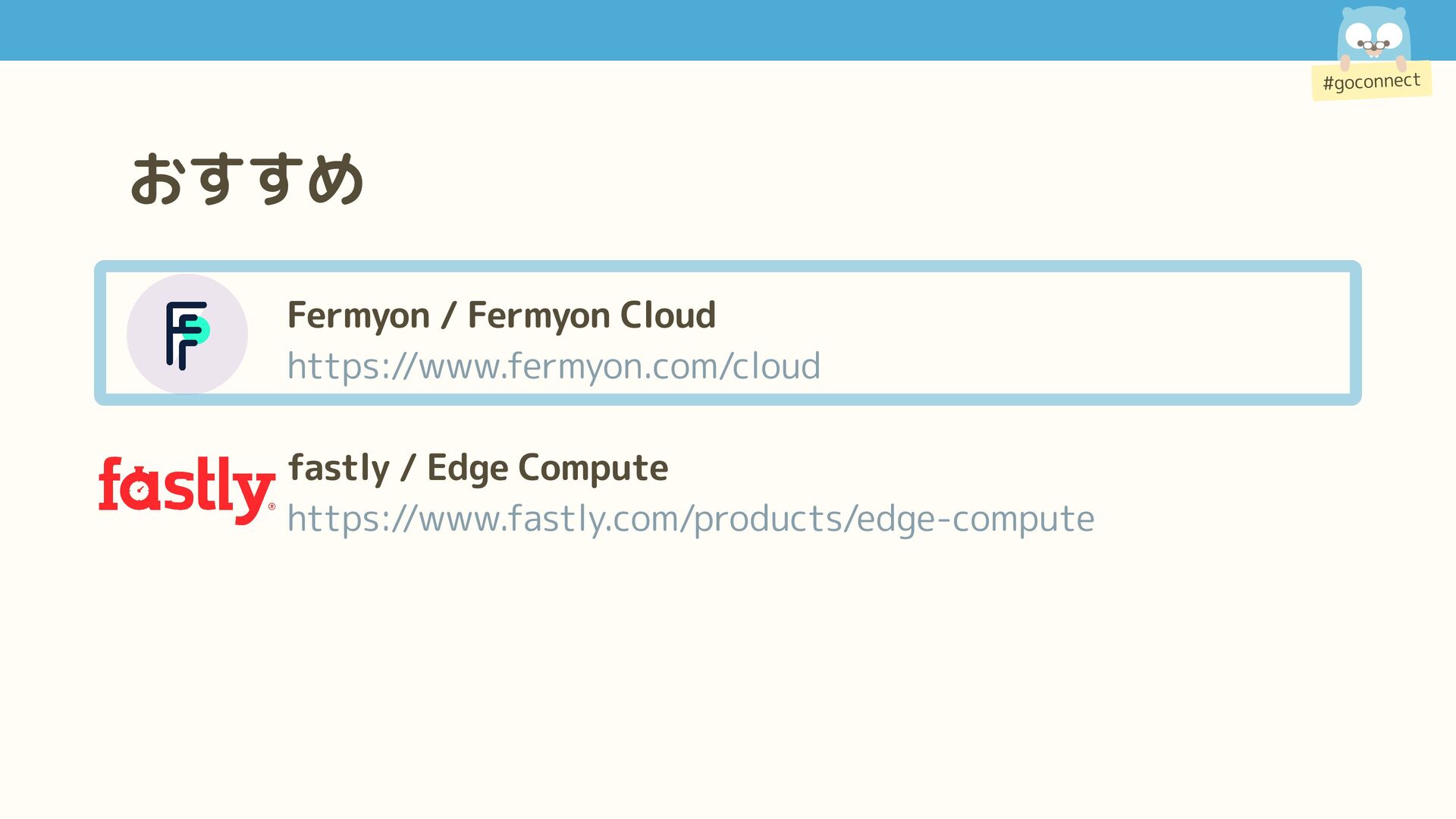
Task: Click the stopwatch inside the fastly logo
Action: point(140,491)
